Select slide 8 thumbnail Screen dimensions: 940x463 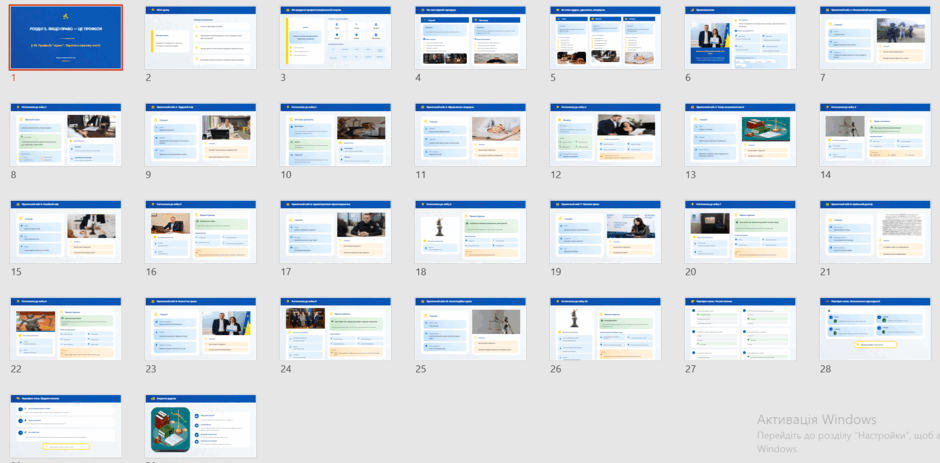(66, 135)
